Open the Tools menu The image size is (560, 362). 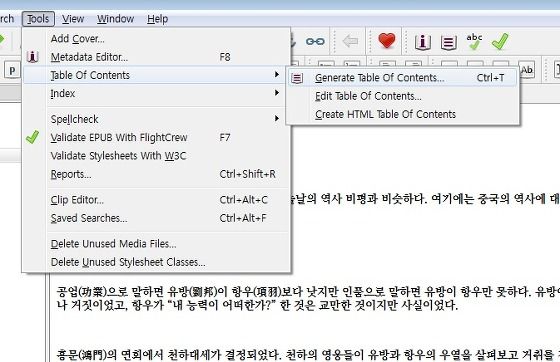pos(38,19)
